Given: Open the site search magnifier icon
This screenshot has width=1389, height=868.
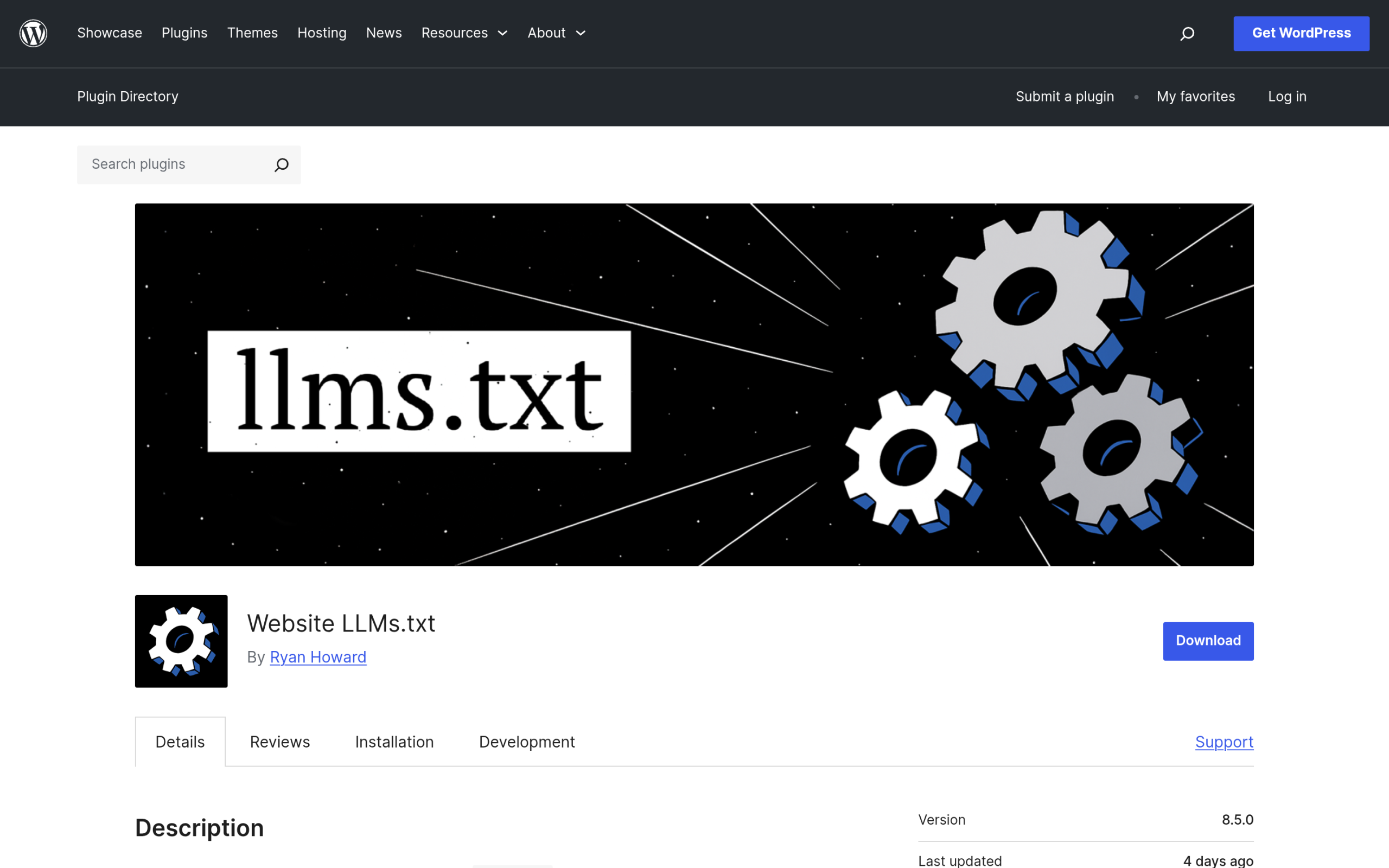Looking at the screenshot, I should click(x=1188, y=34).
